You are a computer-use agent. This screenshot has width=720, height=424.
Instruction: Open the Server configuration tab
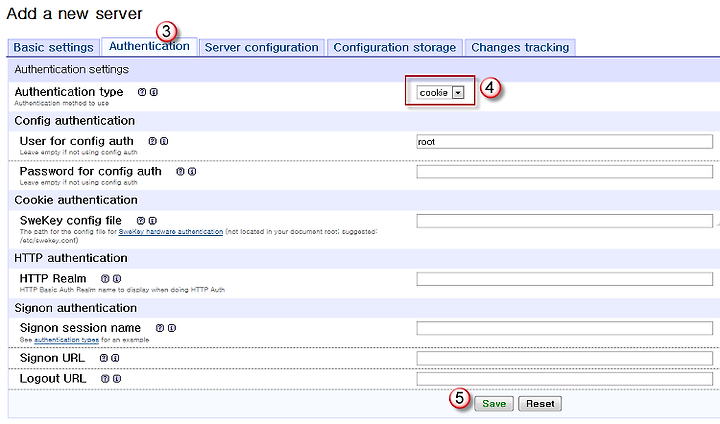tap(262, 47)
